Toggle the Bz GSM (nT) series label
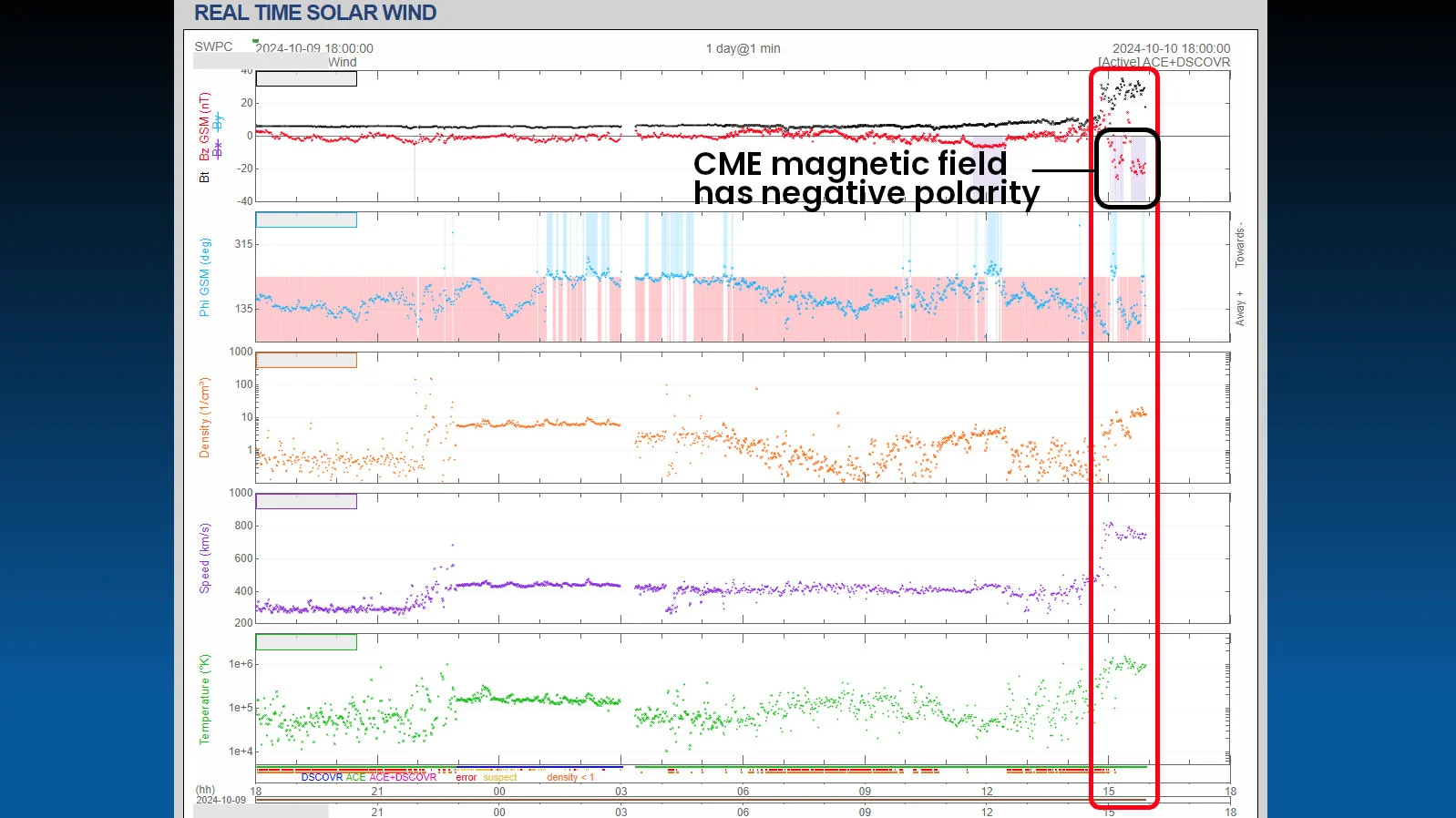This screenshot has height=818, width=1456. 204,127
